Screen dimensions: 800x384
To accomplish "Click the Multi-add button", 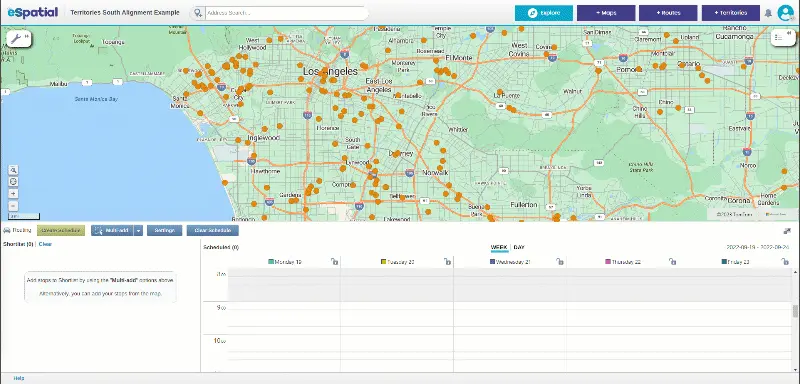I will click(x=113, y=231).
